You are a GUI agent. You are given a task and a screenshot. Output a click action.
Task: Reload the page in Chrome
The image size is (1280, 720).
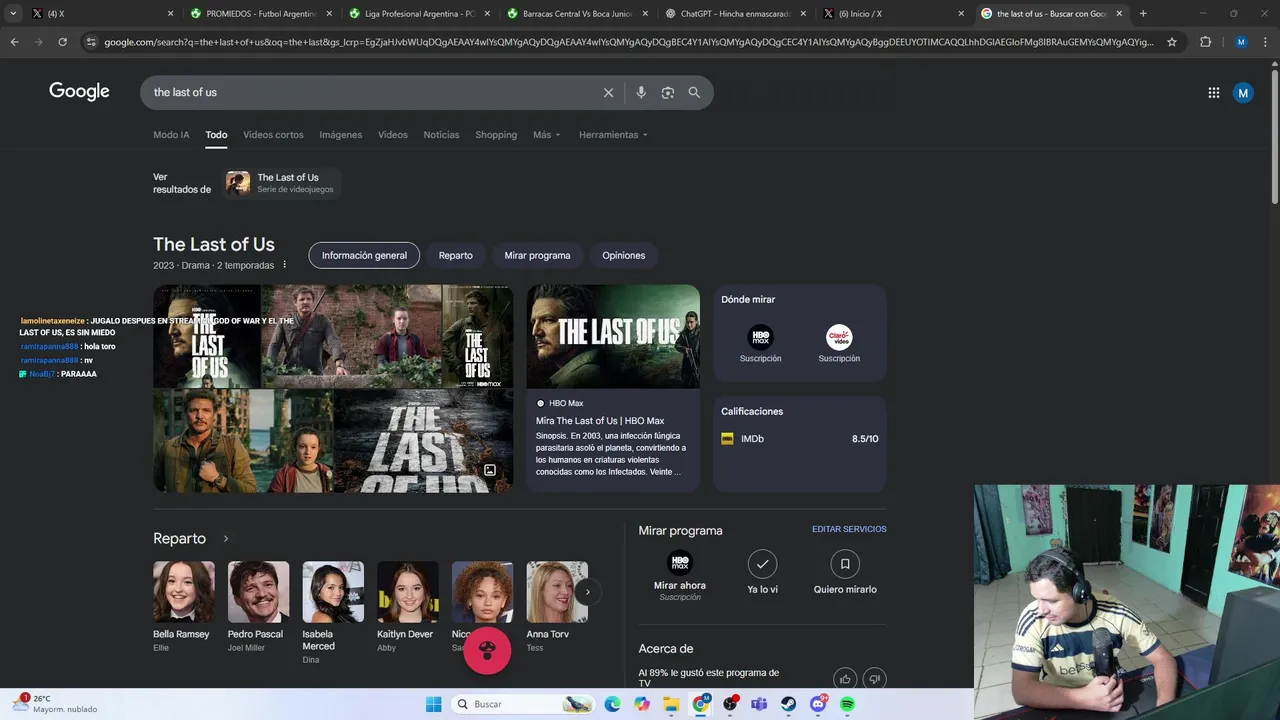[62, 42]
